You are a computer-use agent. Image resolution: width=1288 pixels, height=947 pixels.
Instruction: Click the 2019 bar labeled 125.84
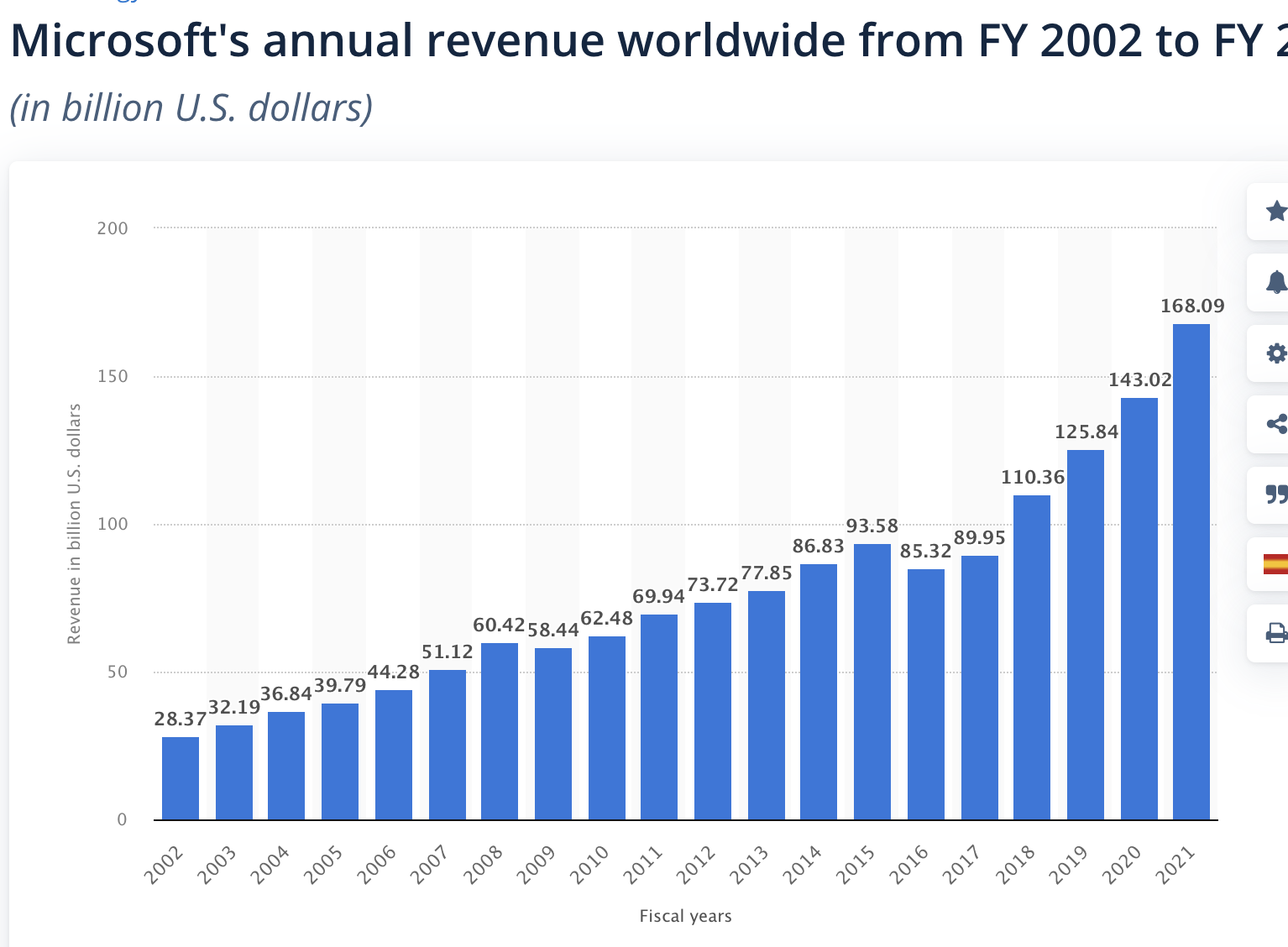(x=1086, y=635)
